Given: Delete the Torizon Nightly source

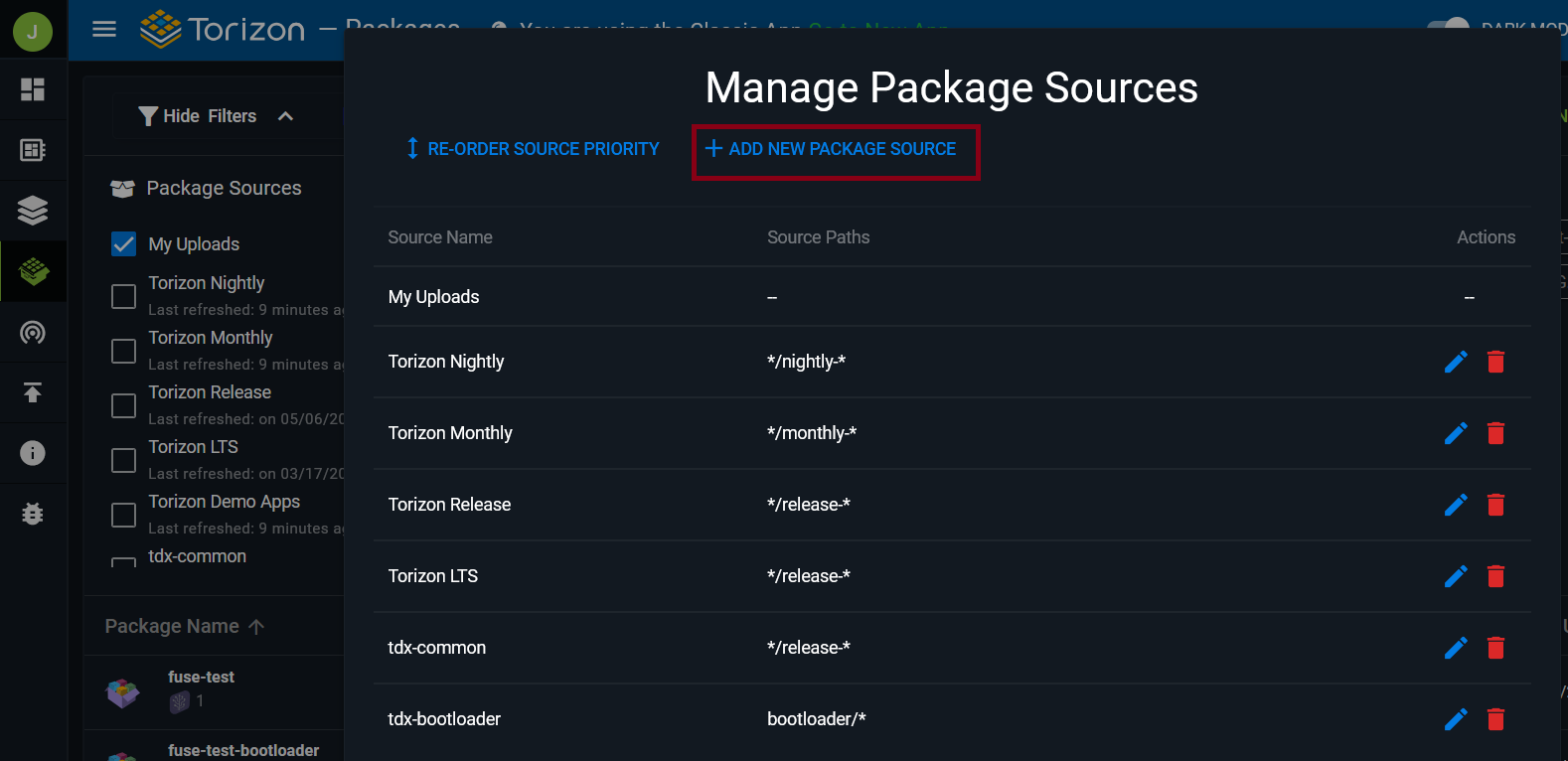Looking at the screenshot, I should (1495, 362).
